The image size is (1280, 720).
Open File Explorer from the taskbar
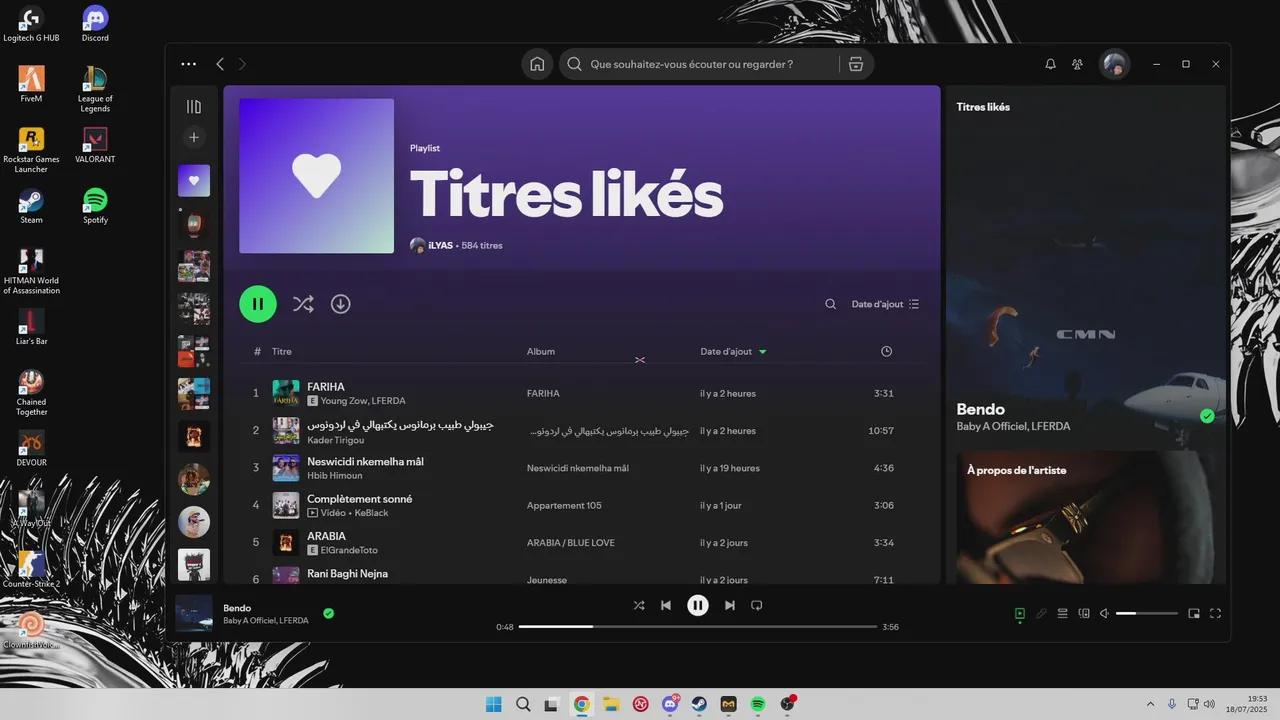tap(611, 704)
